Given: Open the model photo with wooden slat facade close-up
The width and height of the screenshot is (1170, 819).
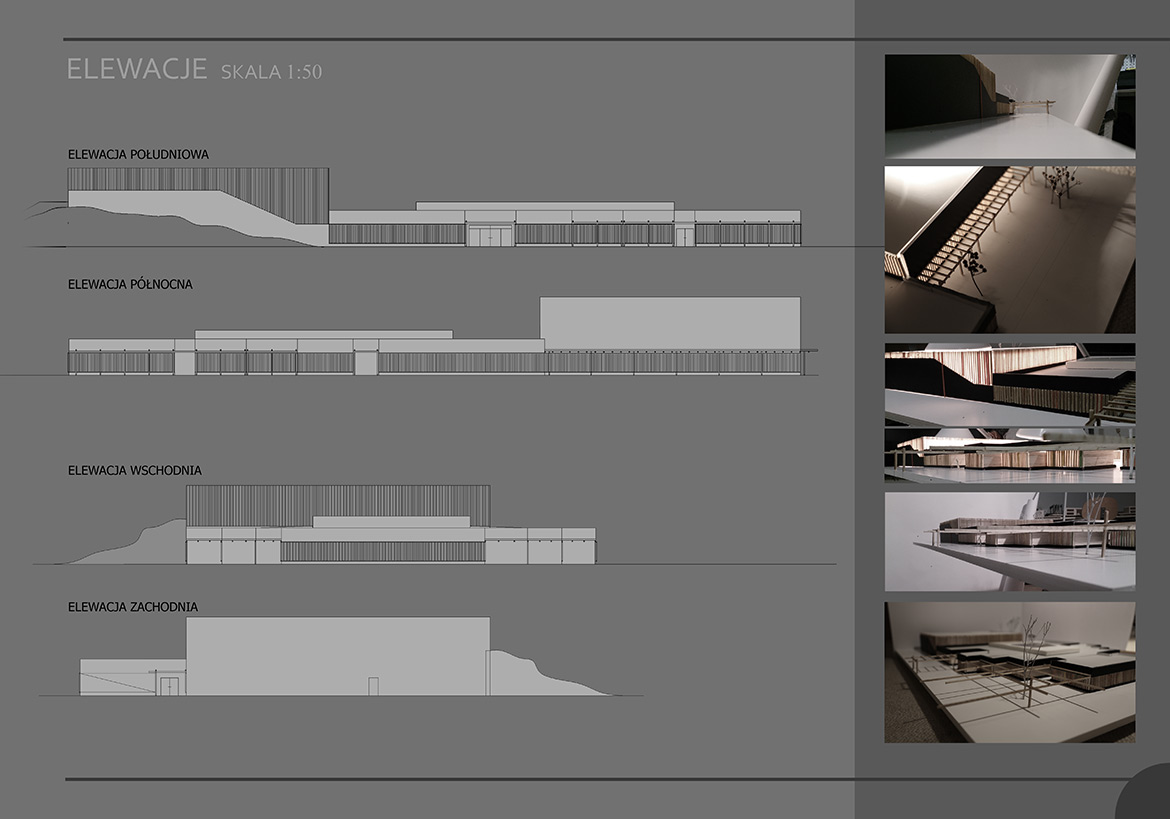Looking at the screenshot, I should point(1010,385).
